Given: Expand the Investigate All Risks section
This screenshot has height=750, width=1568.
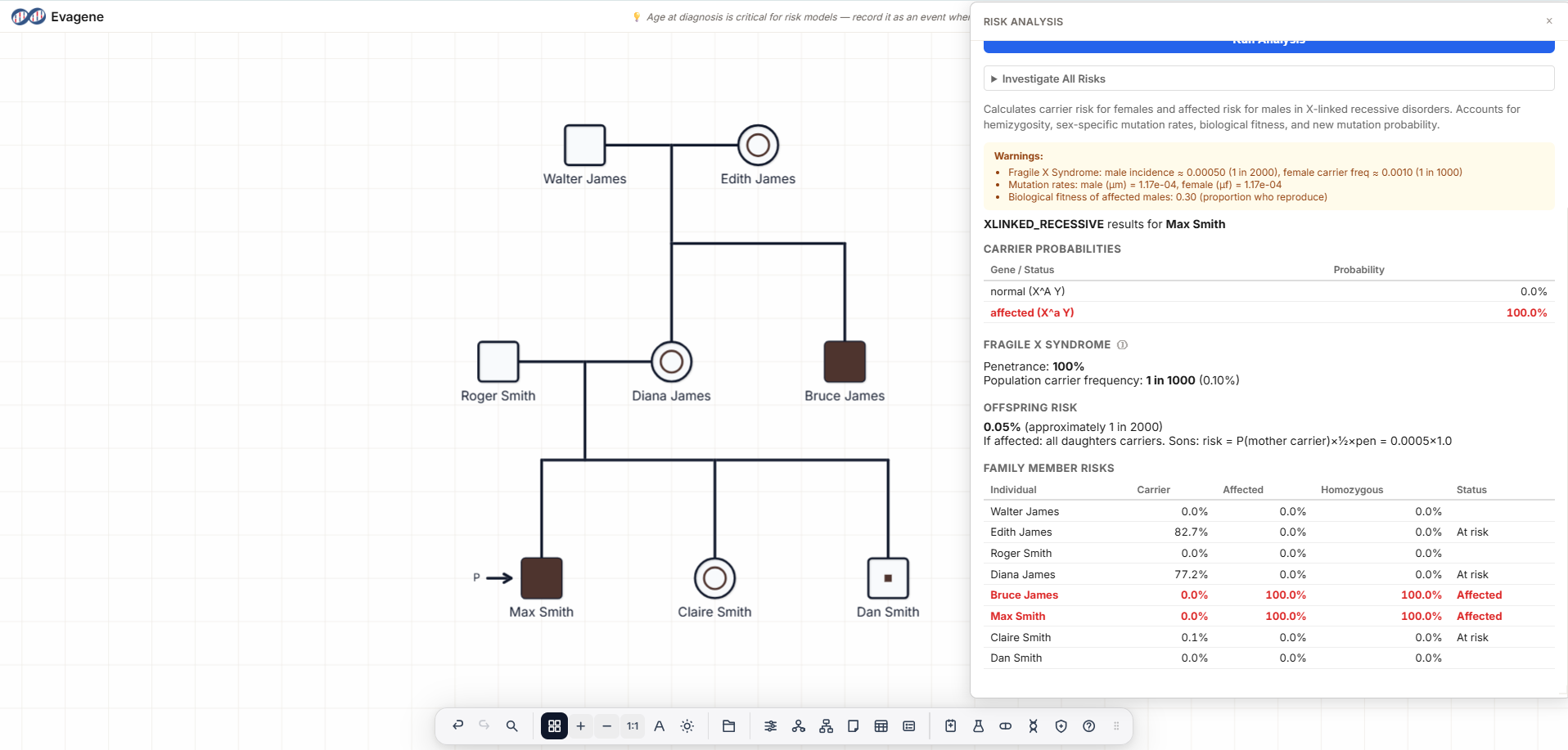Looking at the screenshot, I should point(1054,79).
